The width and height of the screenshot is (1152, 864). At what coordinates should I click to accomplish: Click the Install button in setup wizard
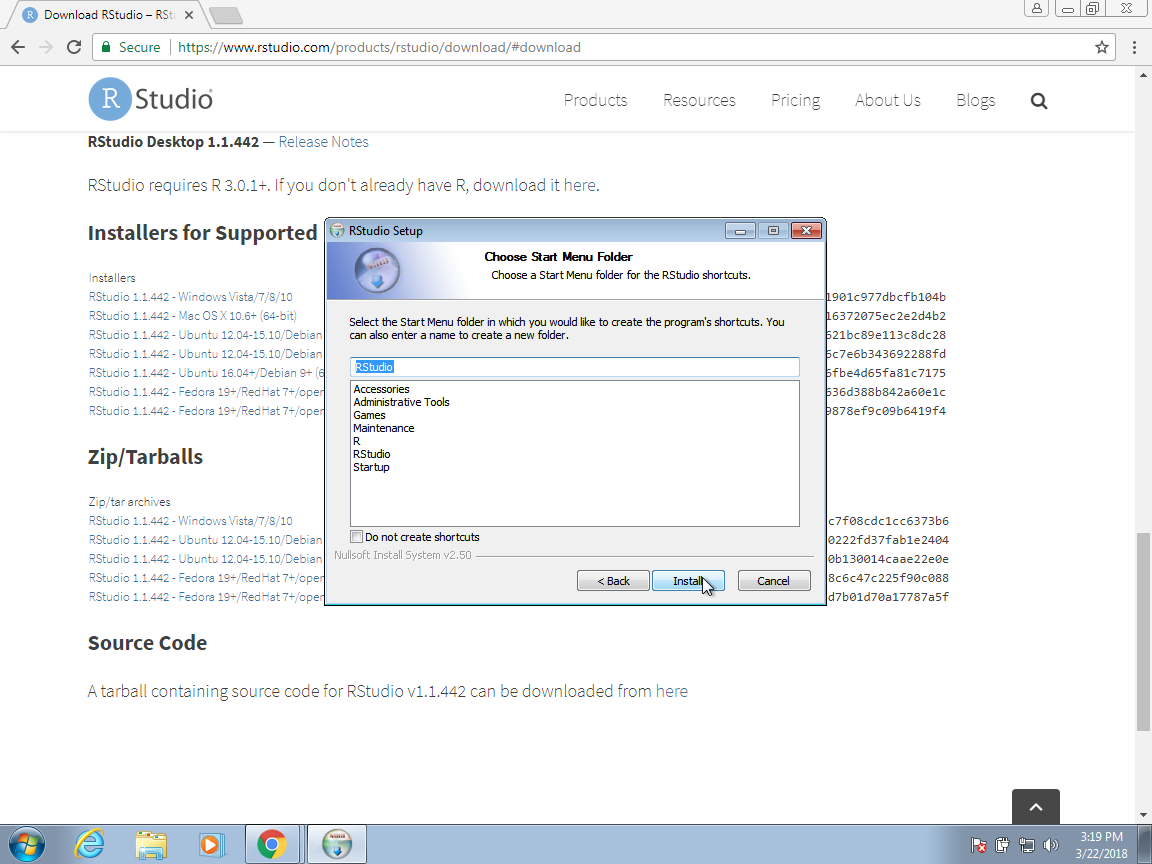coord(687,581)
